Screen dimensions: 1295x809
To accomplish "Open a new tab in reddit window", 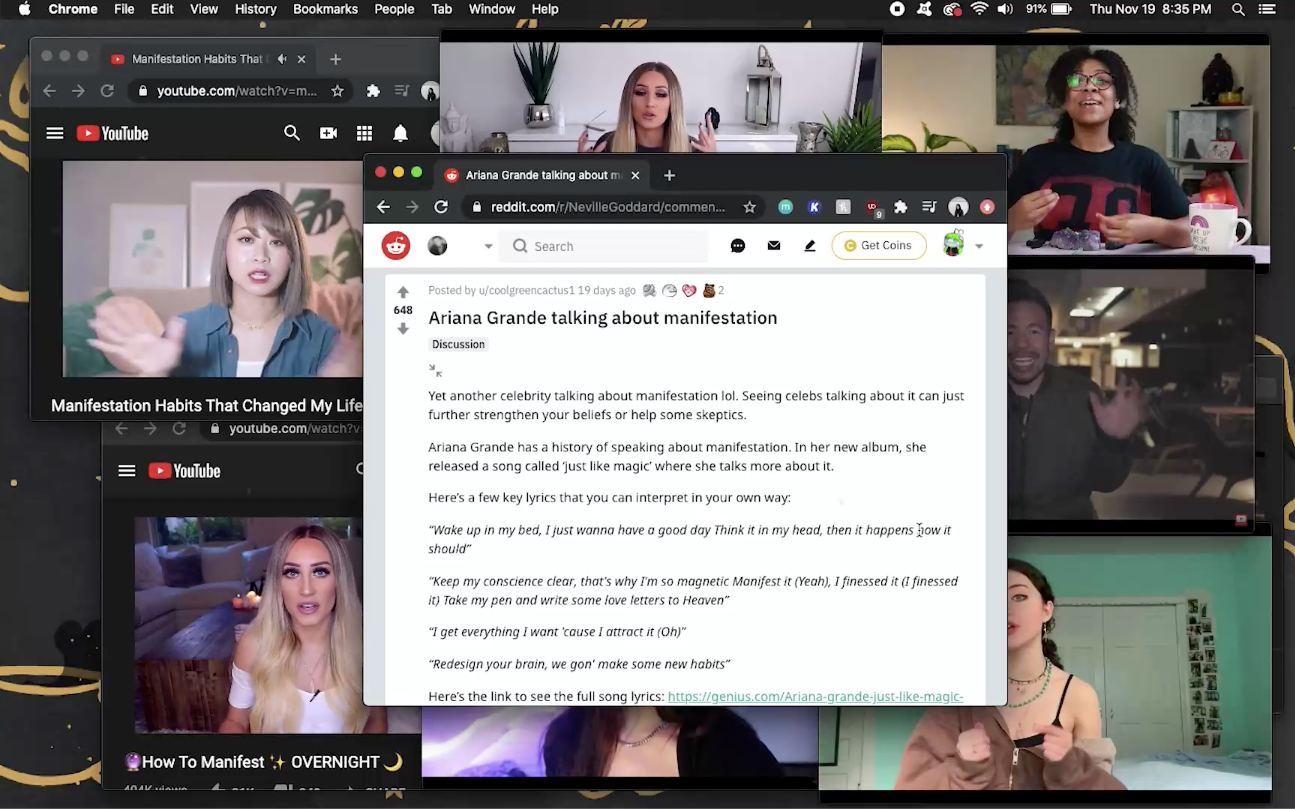I will point(669,175).
